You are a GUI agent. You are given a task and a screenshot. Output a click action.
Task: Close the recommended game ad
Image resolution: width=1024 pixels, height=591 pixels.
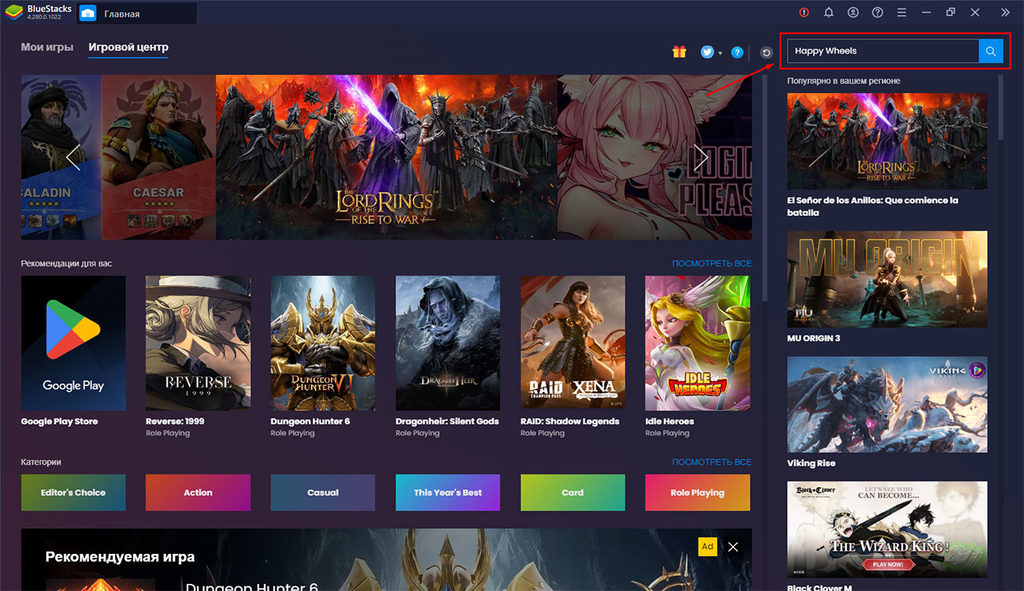tap(733, 547)
